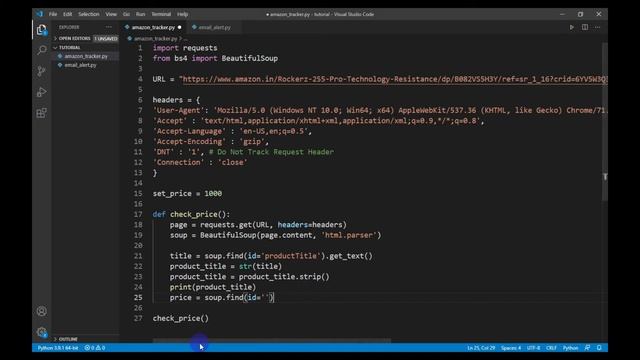Click on 'print(product_title)' code line
This screenshot has width=640, height=360.
pos(213,287)
